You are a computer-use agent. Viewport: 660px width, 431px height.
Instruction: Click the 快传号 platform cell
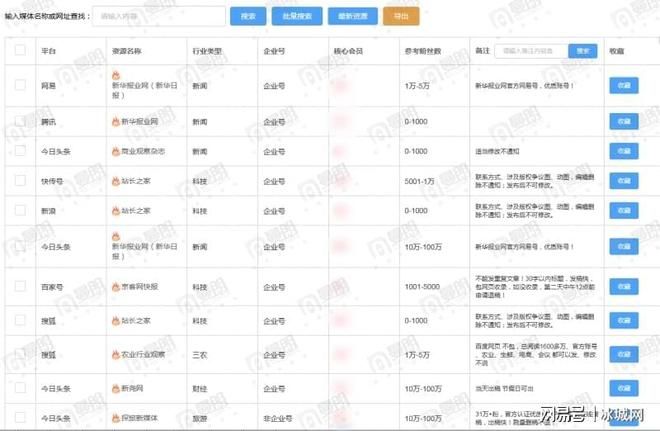click(x=52, y=181)
